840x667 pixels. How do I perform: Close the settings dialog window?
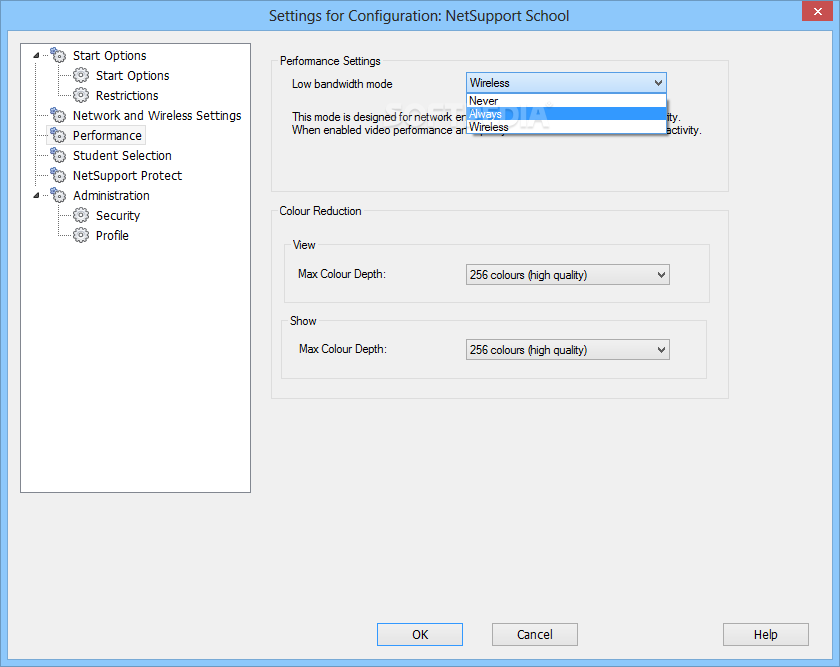[x=818, y=11]
